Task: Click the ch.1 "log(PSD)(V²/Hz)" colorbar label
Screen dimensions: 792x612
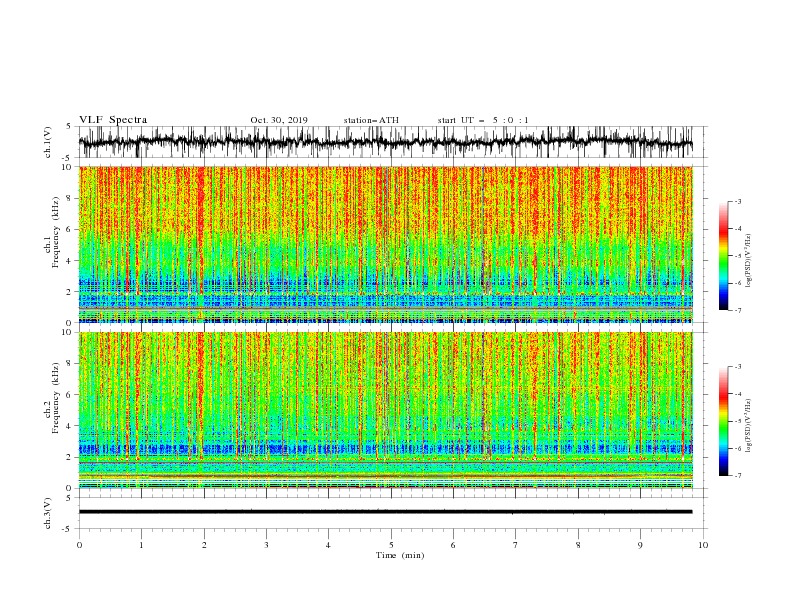Action: [748, 261]
